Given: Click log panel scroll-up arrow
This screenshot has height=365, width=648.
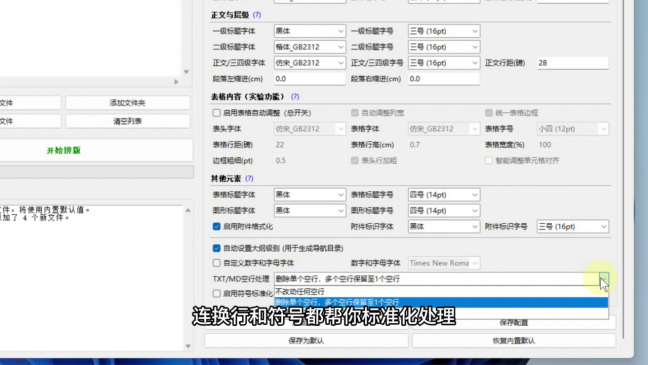Looking at the screenshot, I should pos(188,210).
